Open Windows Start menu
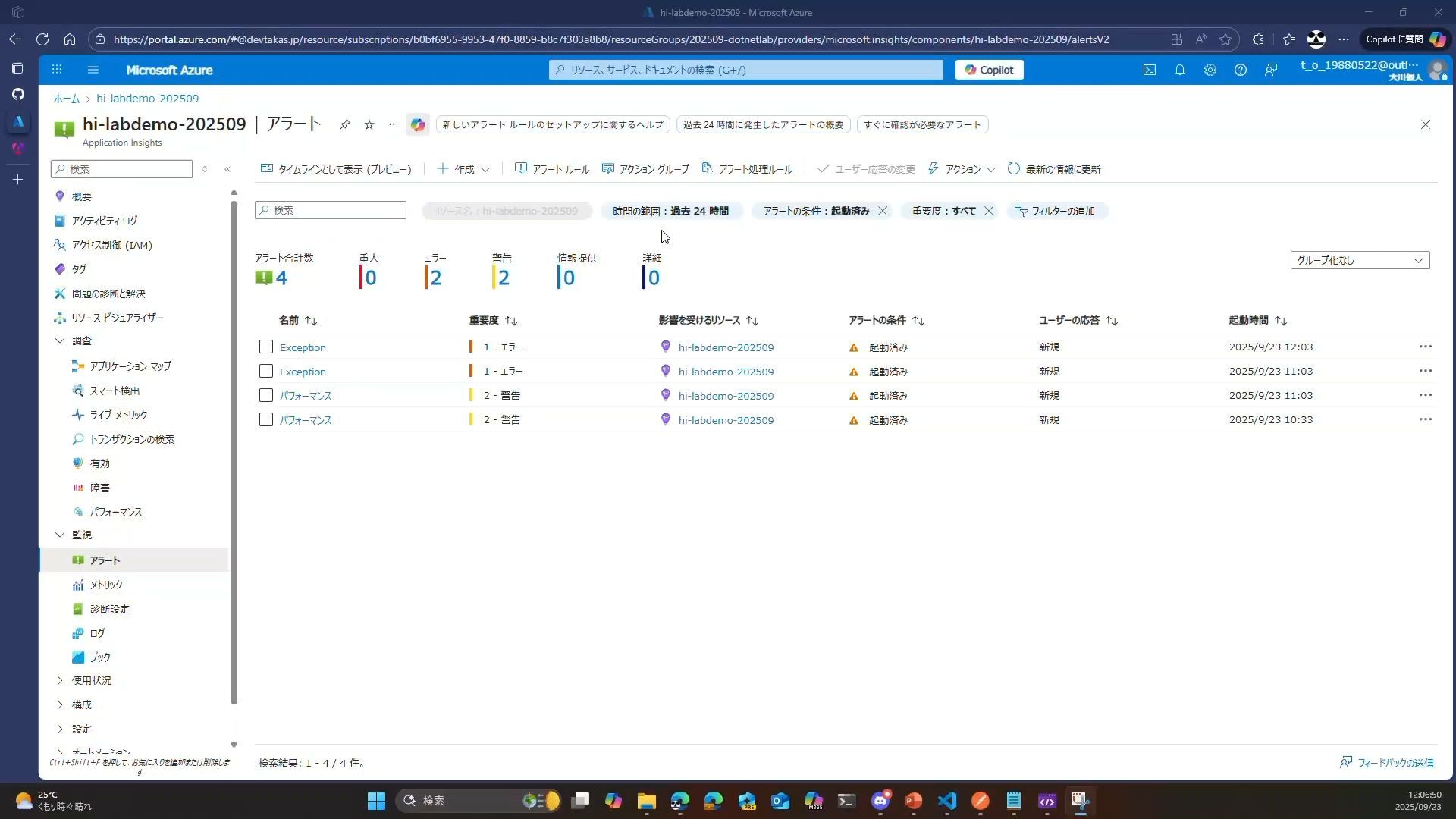Screen dimensions: 1456x819 point(376,801)
